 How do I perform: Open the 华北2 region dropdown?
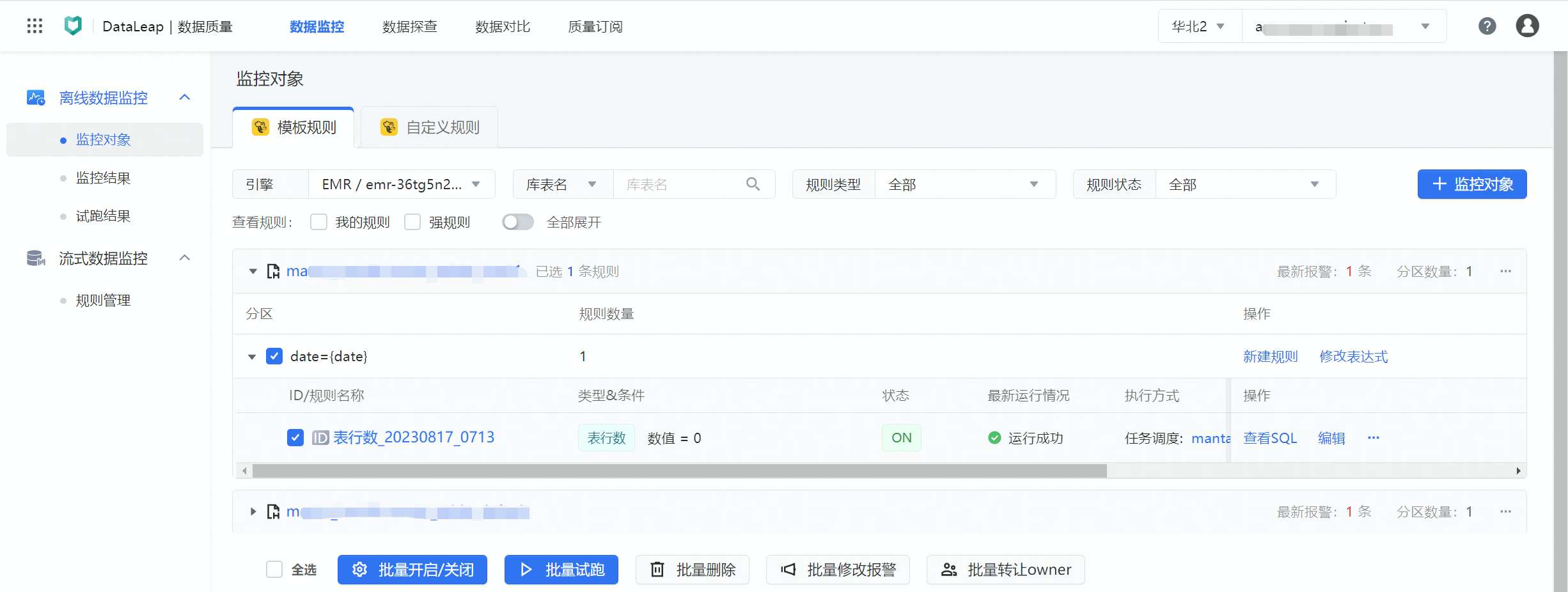[x=1200, y=26]
